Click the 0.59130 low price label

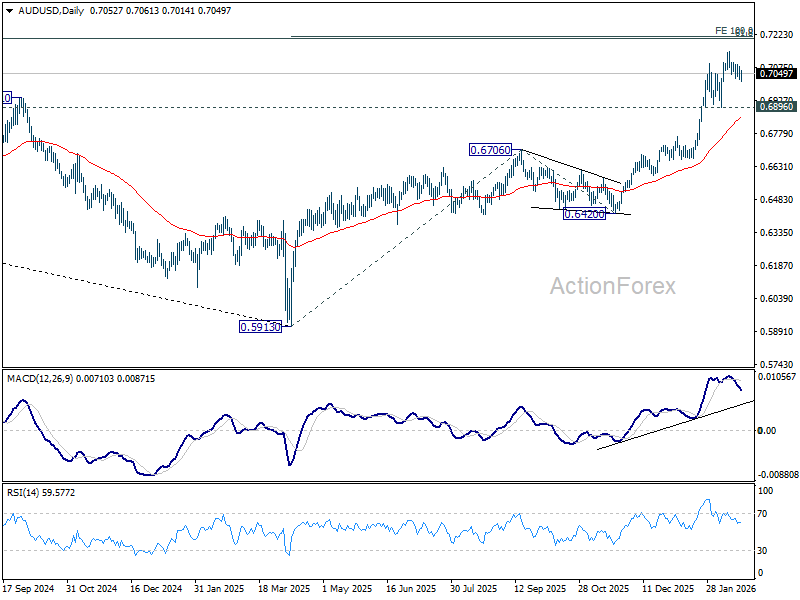tap(260, 327)
